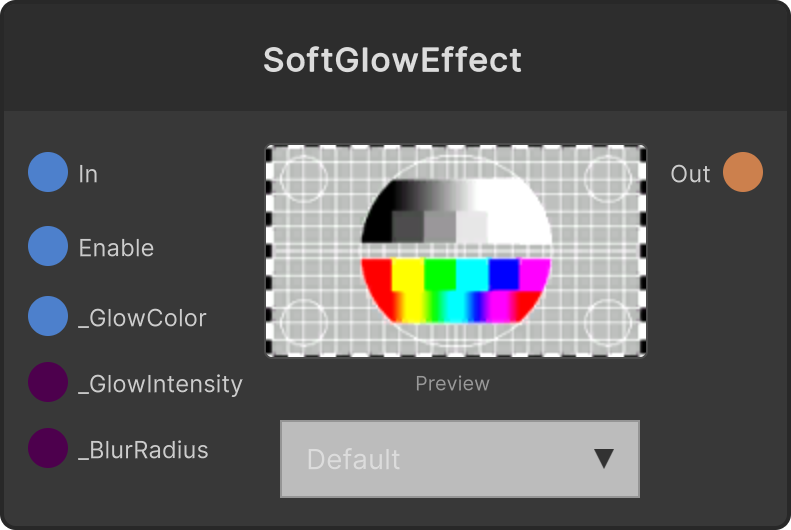This screenshot has height=530, width=791.
Task: Click the _GlowColor label text
Action: (142, 319)
